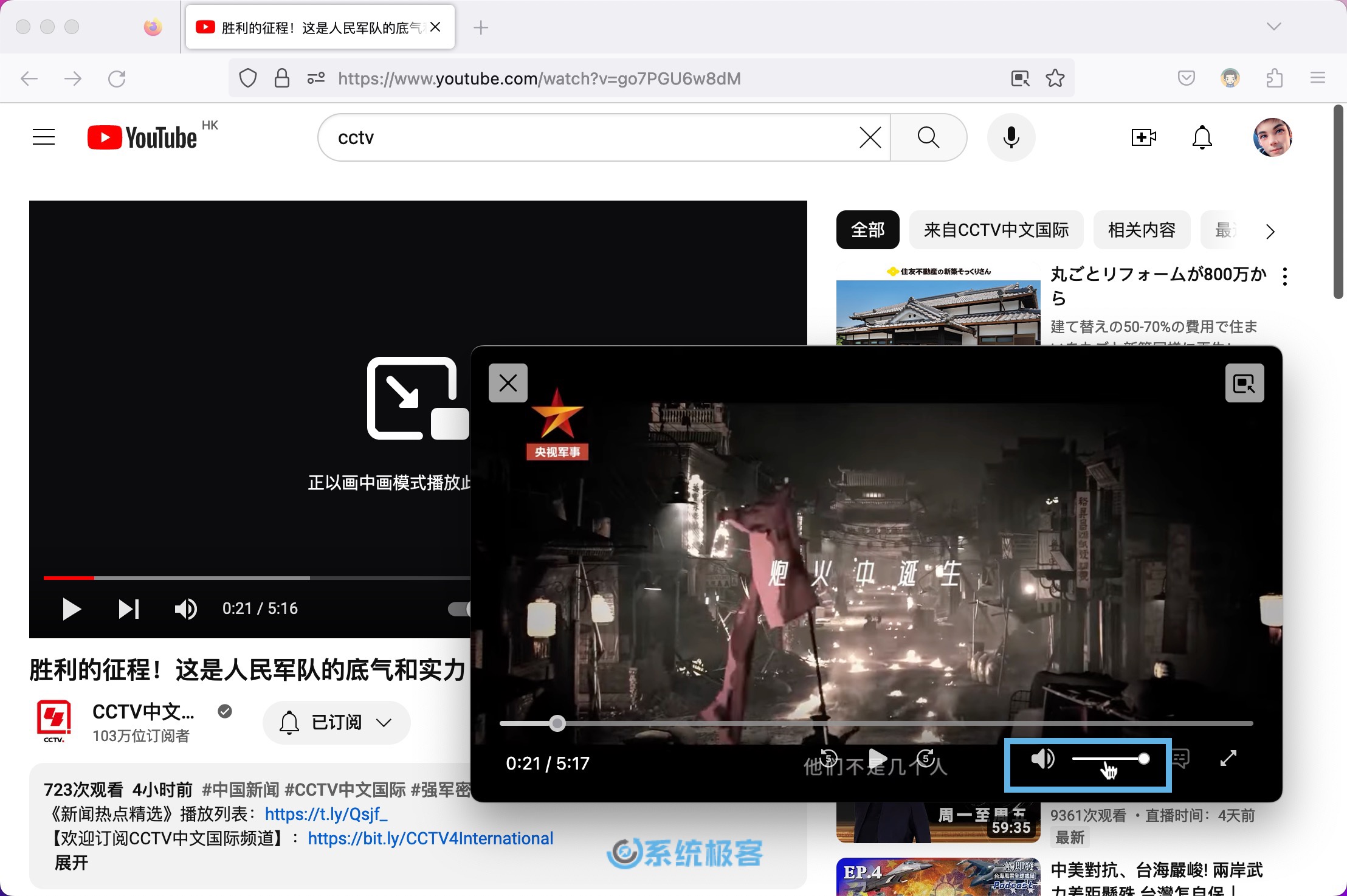Open Firefox account profile icon
The height and width of the screenshot is (896, 1347).
(1230, 78)
